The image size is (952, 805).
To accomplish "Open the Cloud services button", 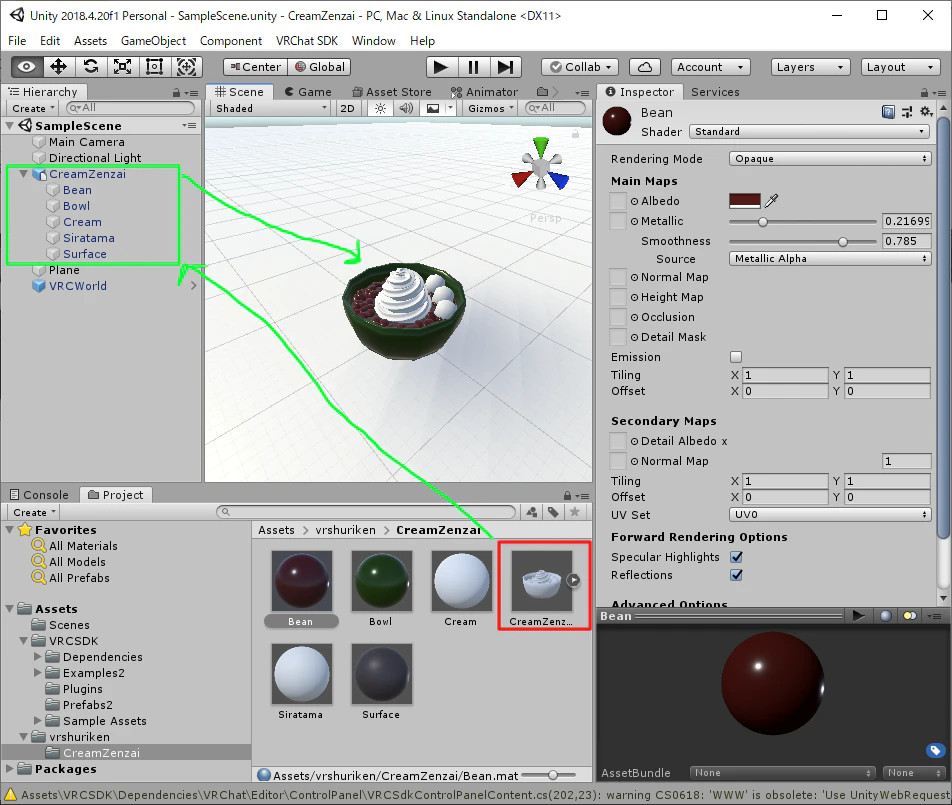I will coord(645,67).
